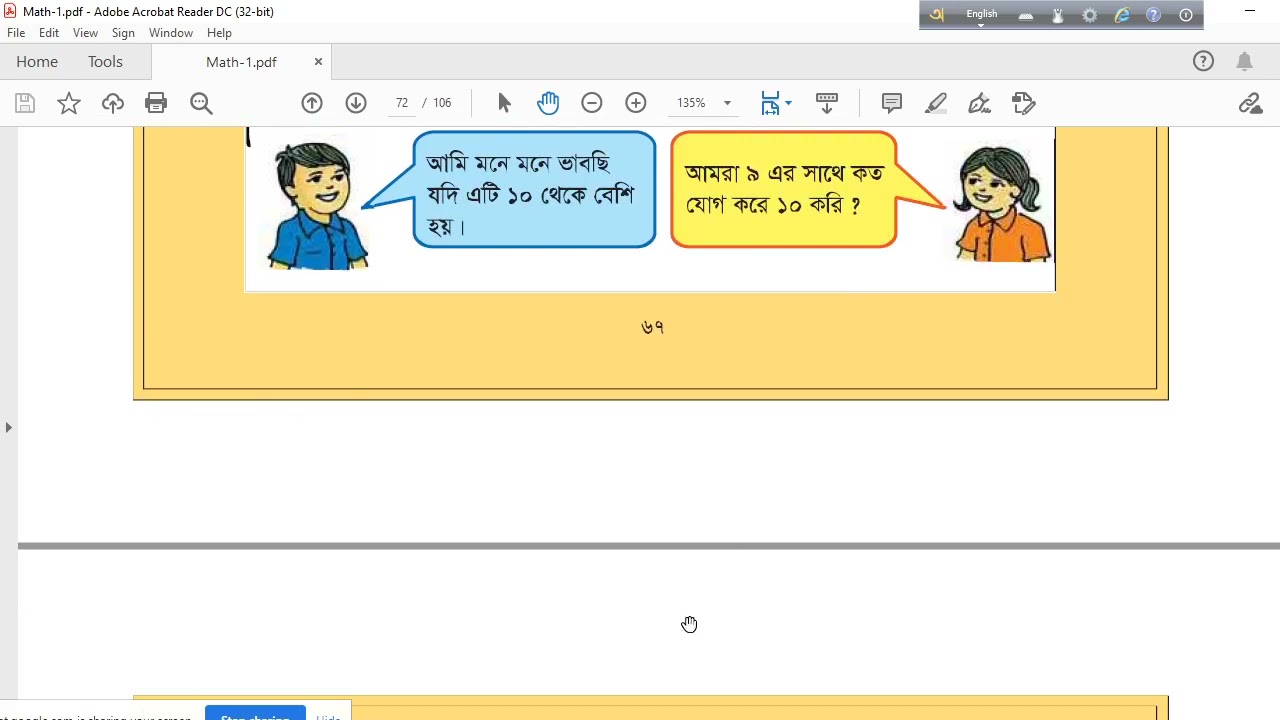The image size is (1280, 720).
Task: Open the more tools stamp icon
Action: (1023, 103)
